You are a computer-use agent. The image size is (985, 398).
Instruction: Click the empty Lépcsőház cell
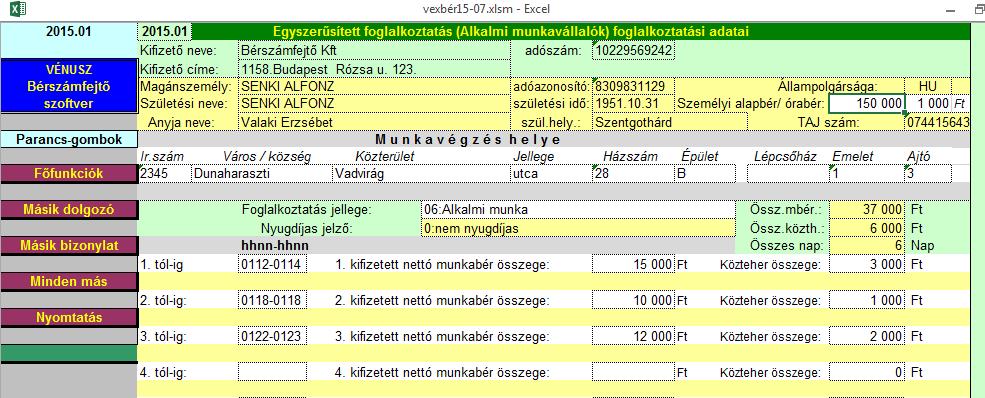[788, 173]
